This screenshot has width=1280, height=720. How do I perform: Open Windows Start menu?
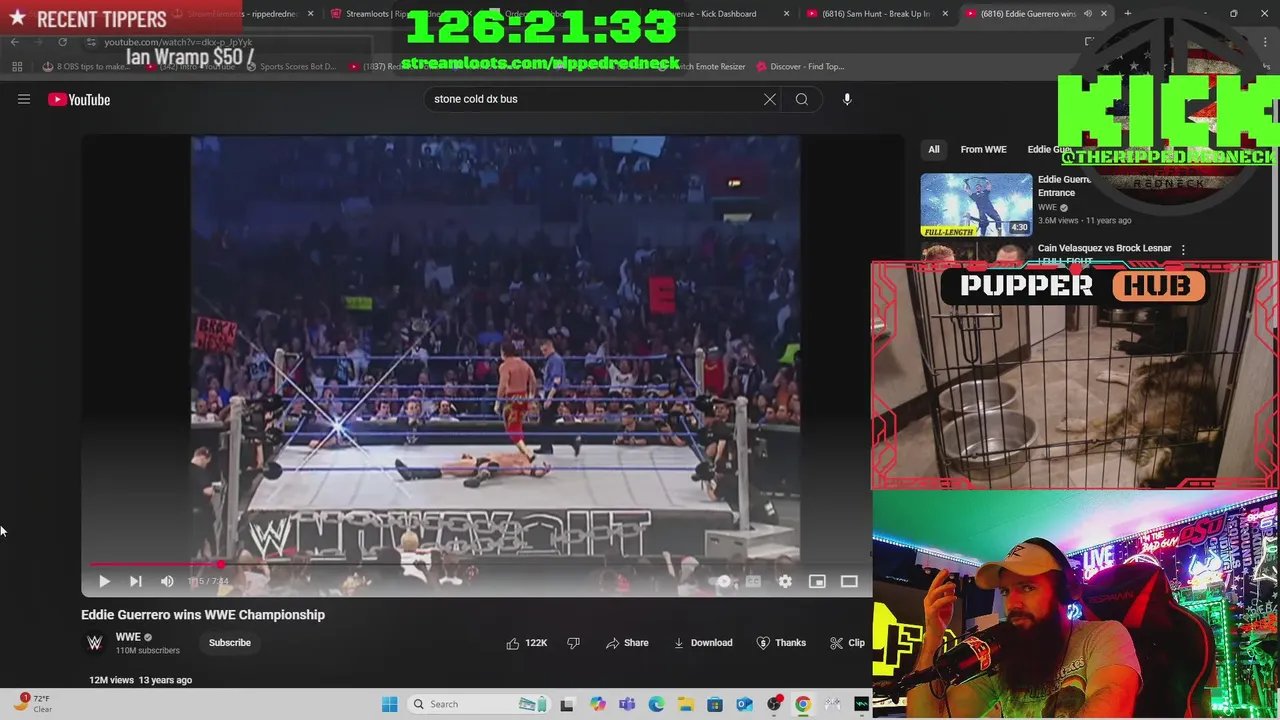[x=389, y=704]
